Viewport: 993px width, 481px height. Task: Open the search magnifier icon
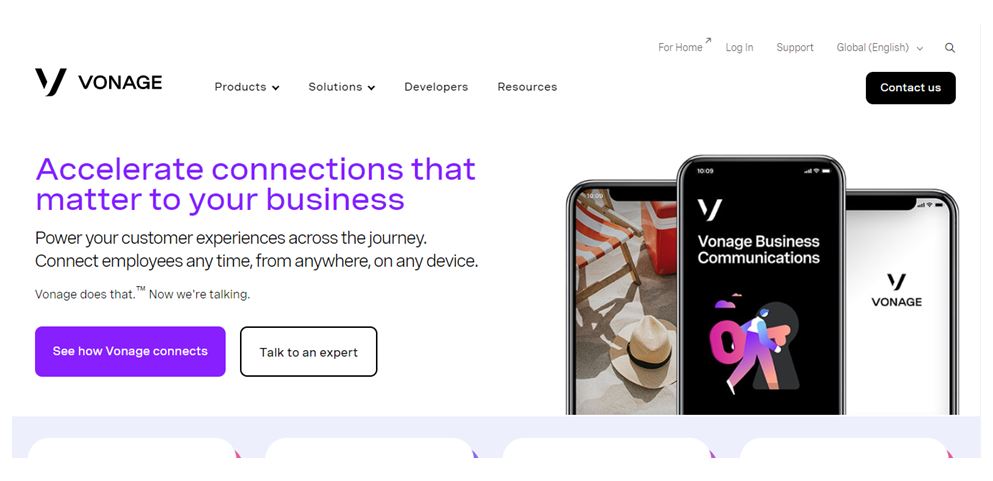[950, 47]
